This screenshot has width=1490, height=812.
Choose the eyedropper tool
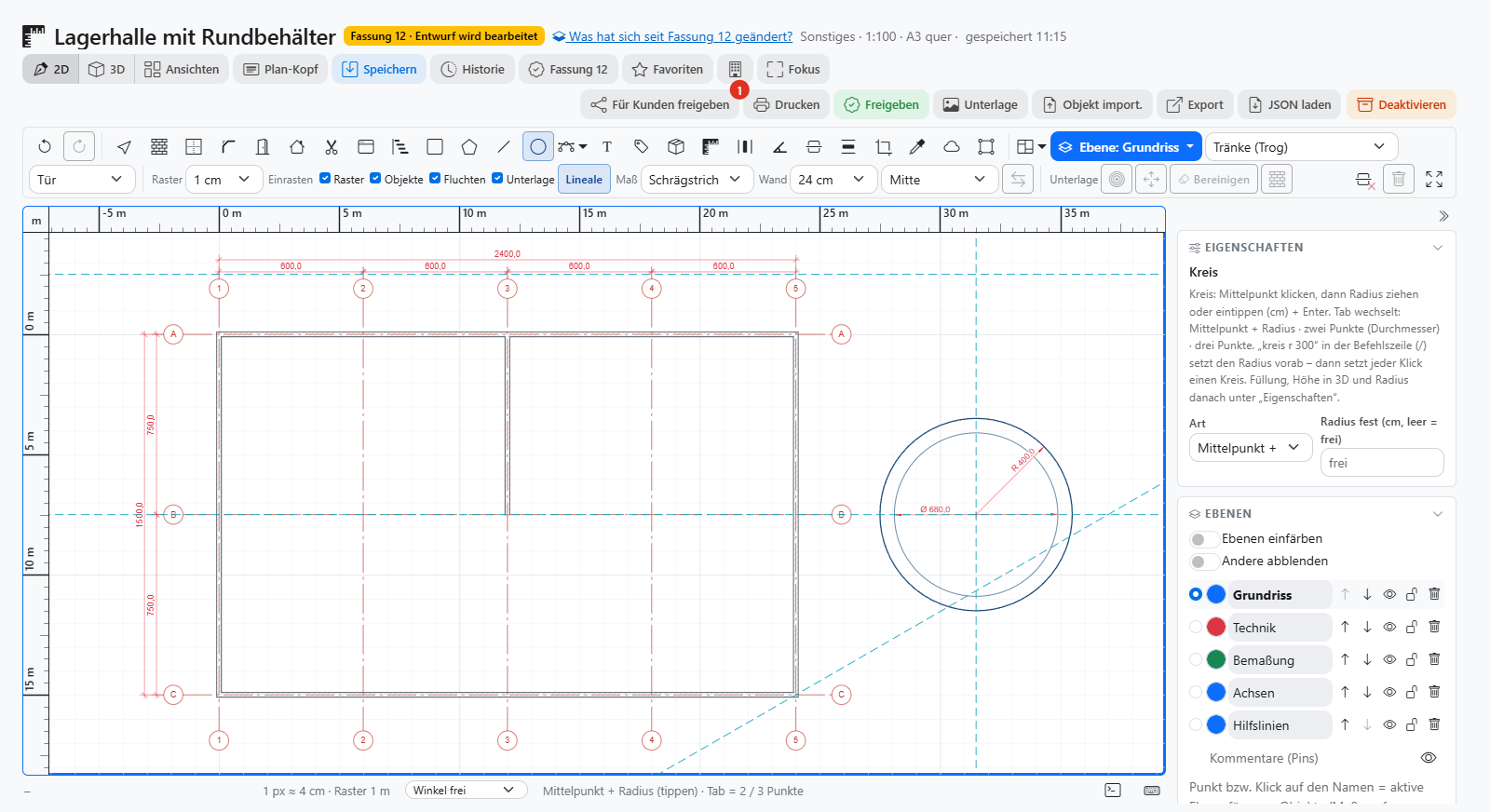pyautogui.click(x=917, y=146)
